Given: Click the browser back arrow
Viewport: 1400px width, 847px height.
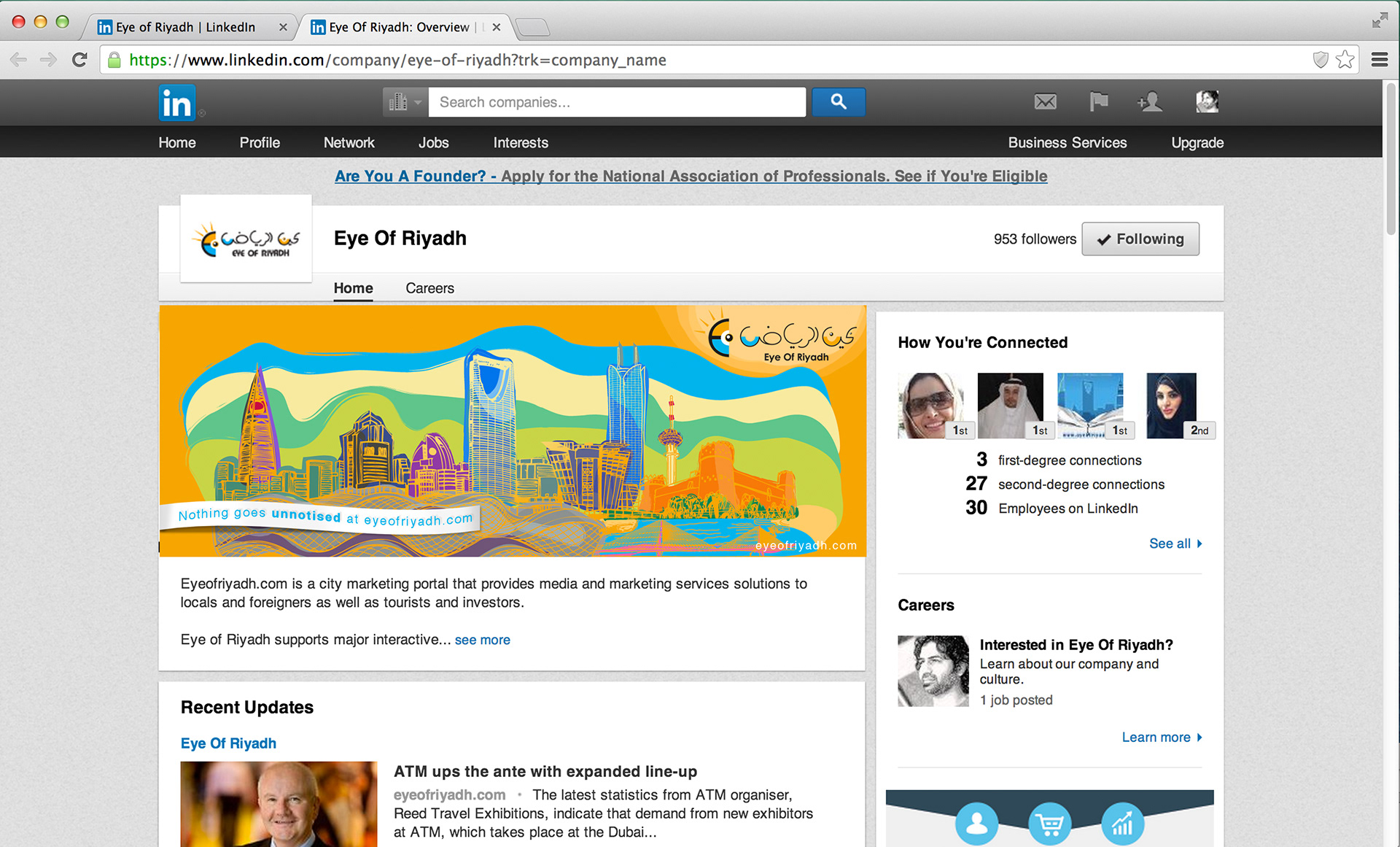Looking at the screenshot, I should [19, 60].
